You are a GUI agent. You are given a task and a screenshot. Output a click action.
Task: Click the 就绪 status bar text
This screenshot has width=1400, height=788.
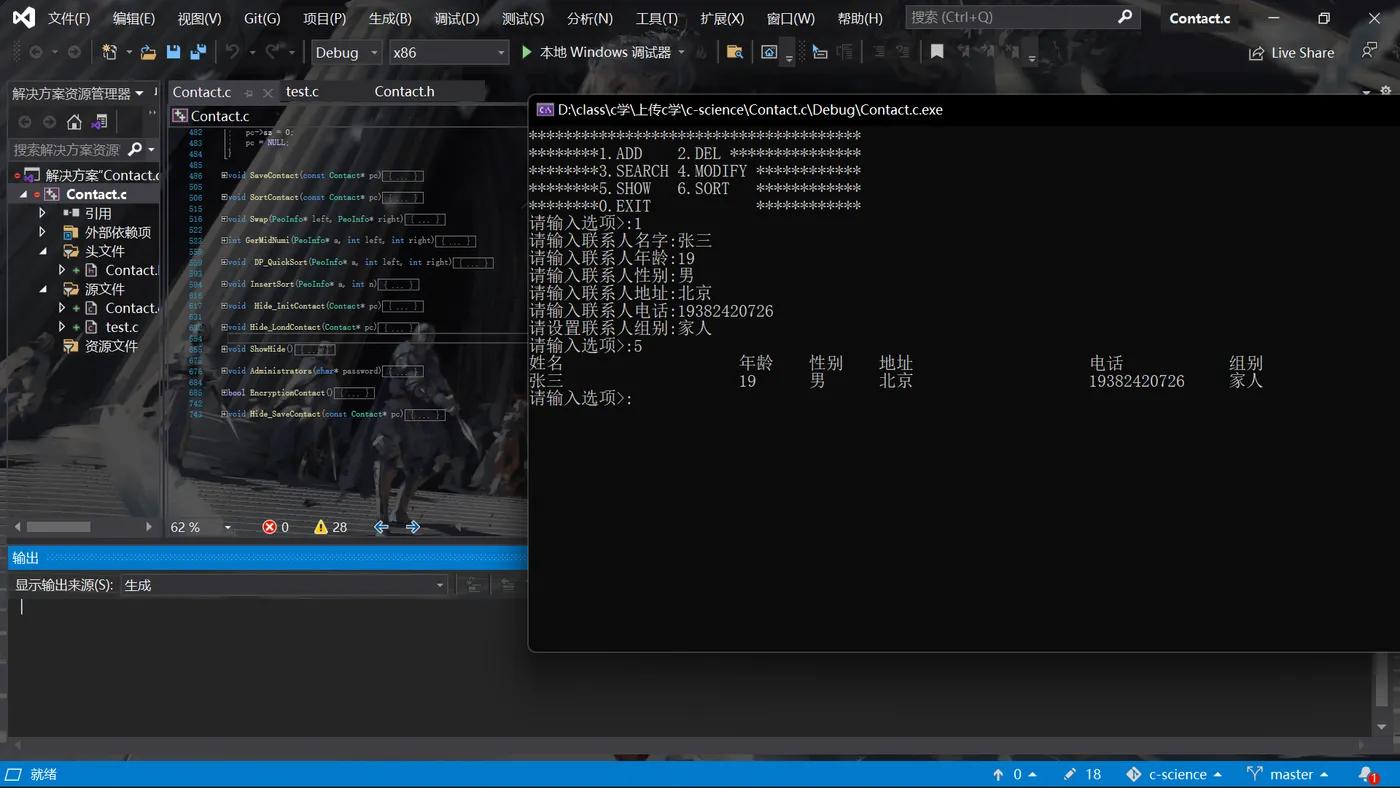point(44,774)
